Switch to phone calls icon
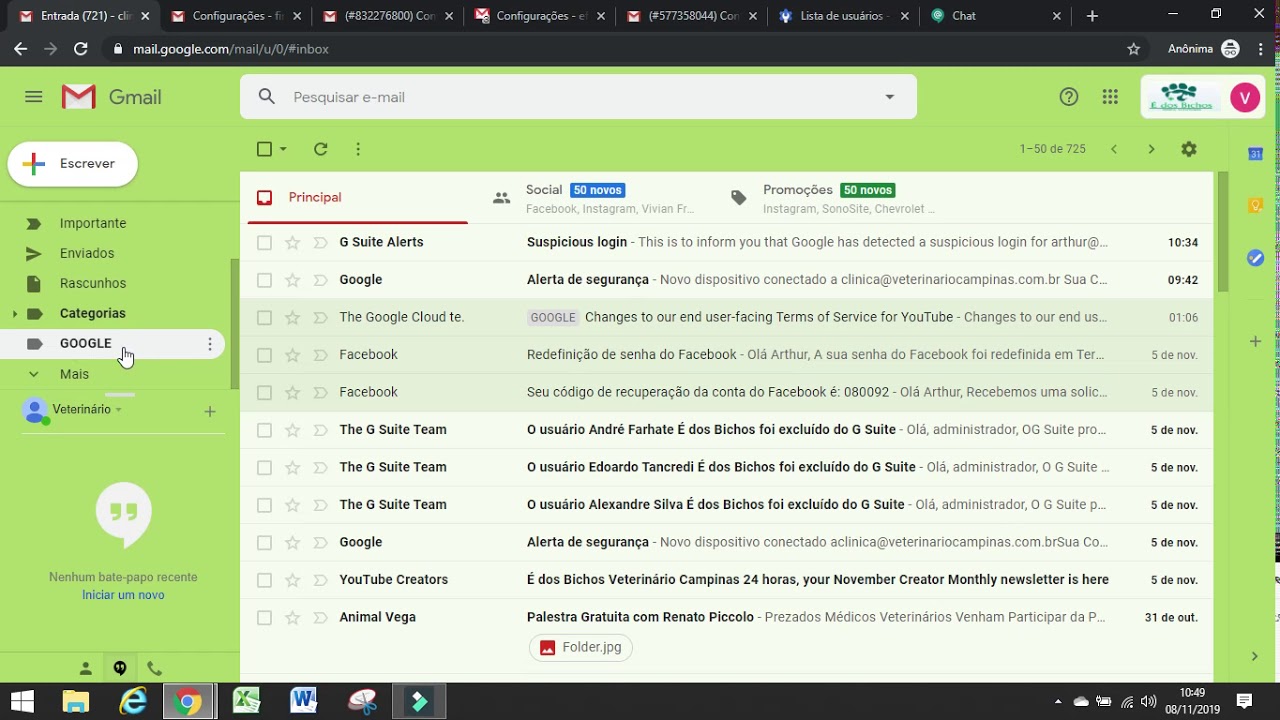This screenshot has height=720, width=1280. 154,668
